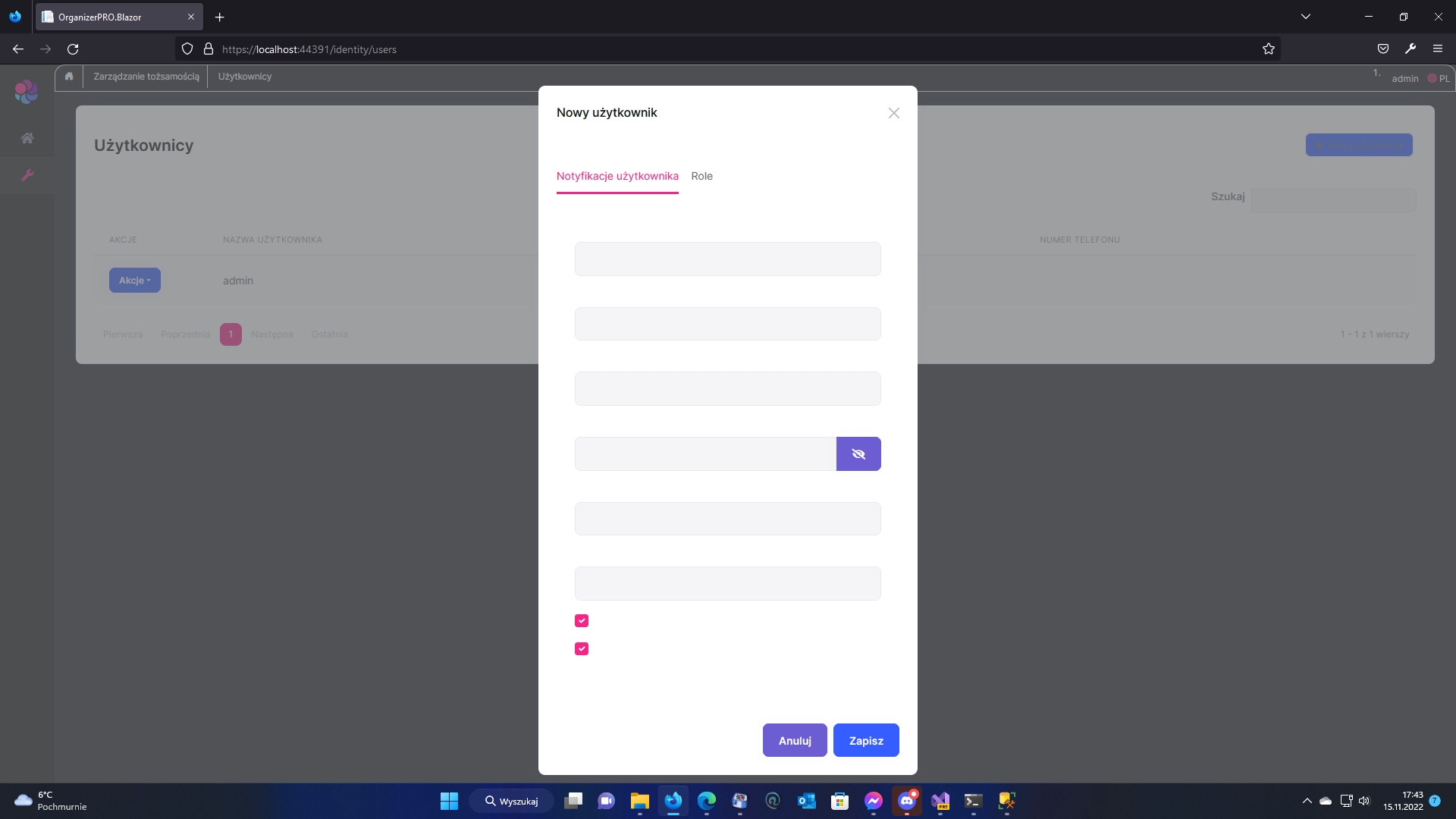Image resolution: width=1456 pixels, height=819 pixels.
Task: Cancel the dialog with Anuluj
Action: [794, 740]
